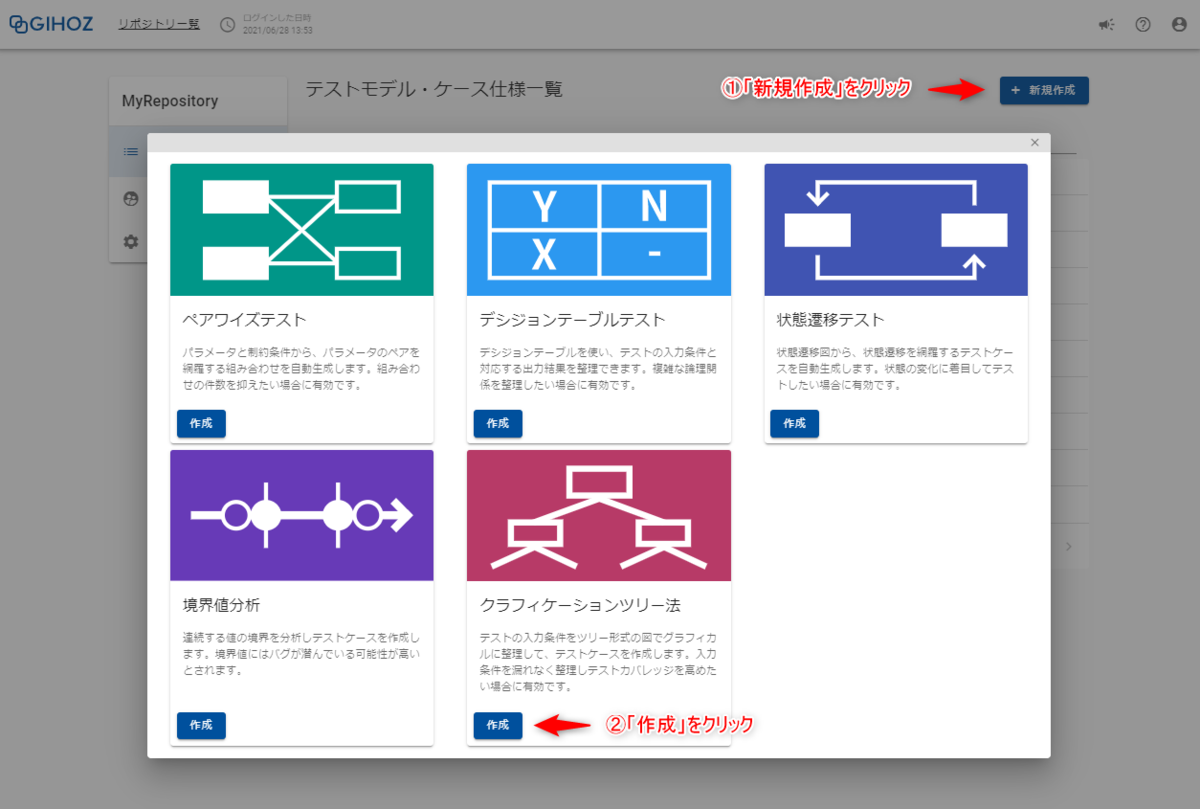Click the green pairwise test thumbnail image
This screenshot has width=1200, height=809.
(x=301, y=229)
